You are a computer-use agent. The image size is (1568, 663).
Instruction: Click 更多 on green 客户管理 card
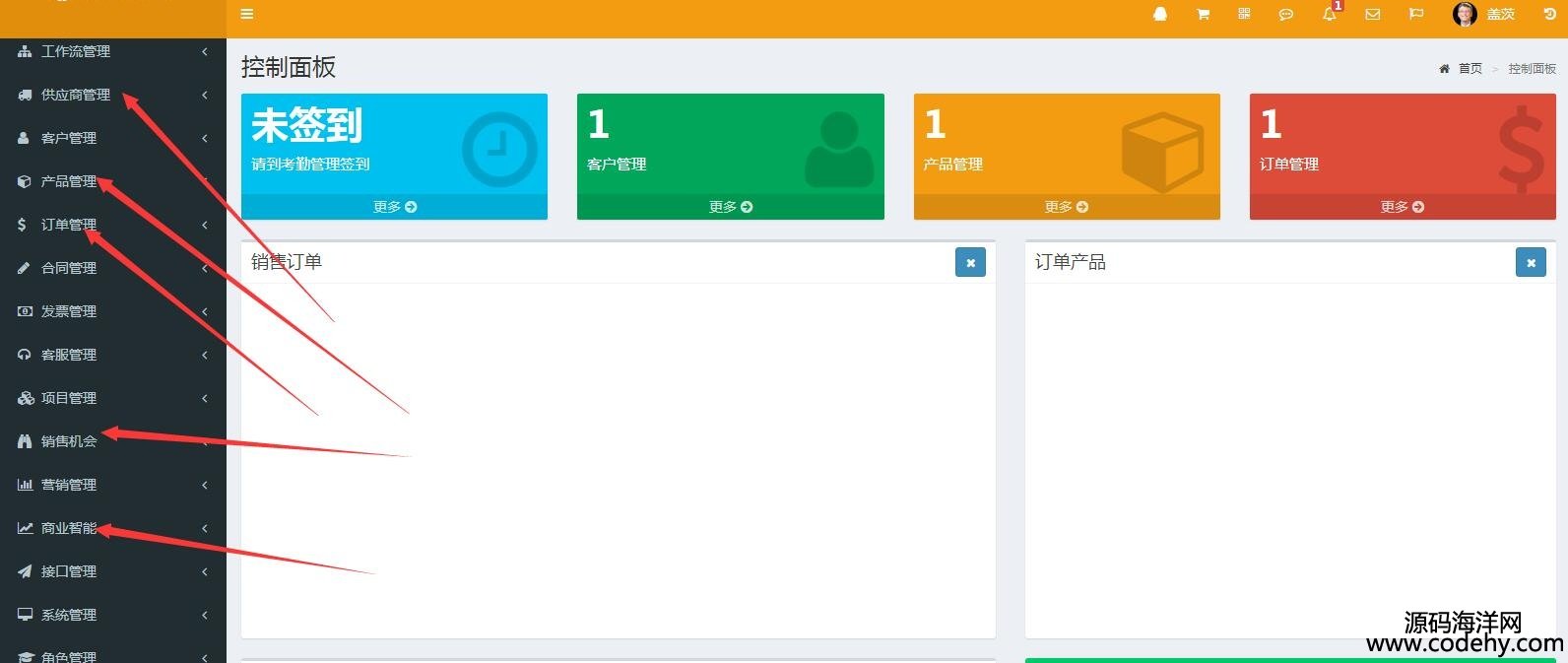tap(731, 207)
